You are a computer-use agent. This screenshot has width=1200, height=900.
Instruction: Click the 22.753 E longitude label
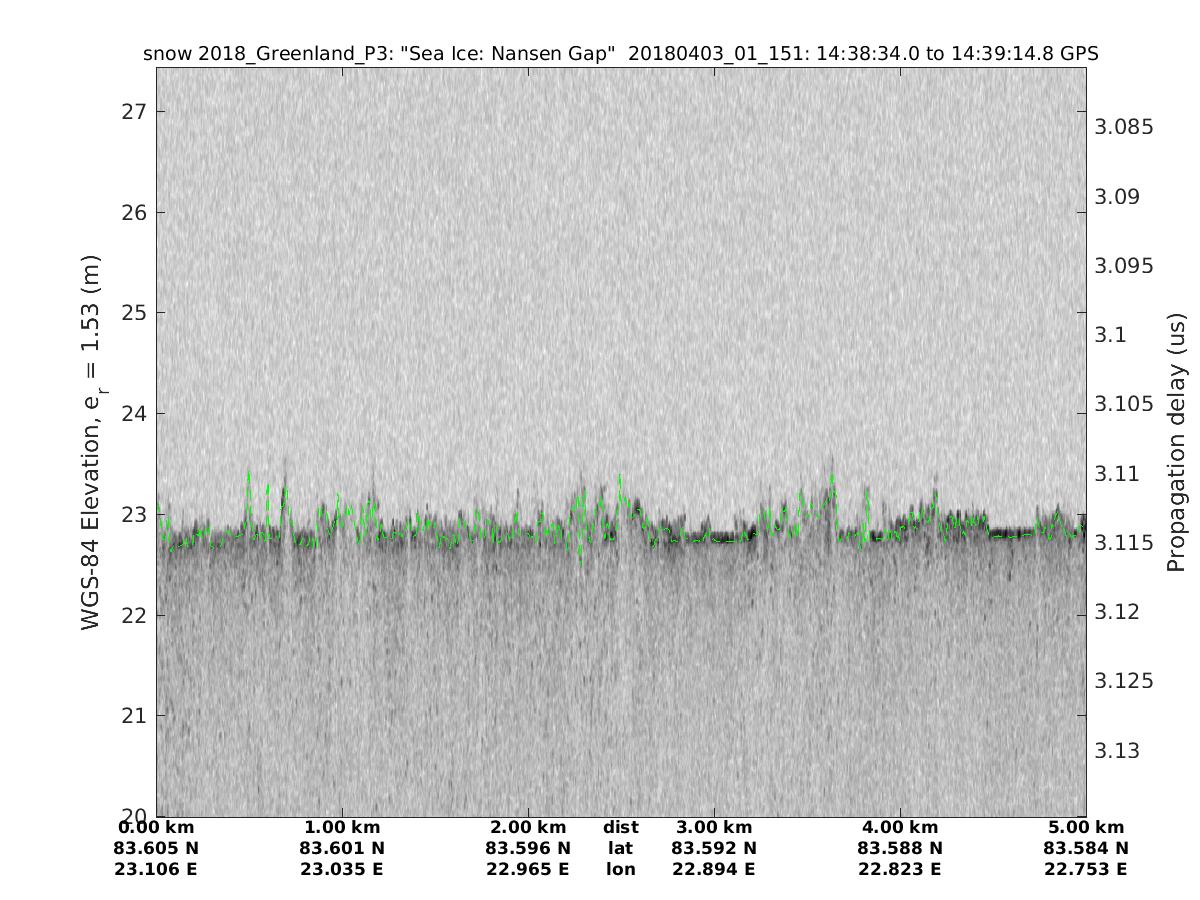click(1086, 869)
